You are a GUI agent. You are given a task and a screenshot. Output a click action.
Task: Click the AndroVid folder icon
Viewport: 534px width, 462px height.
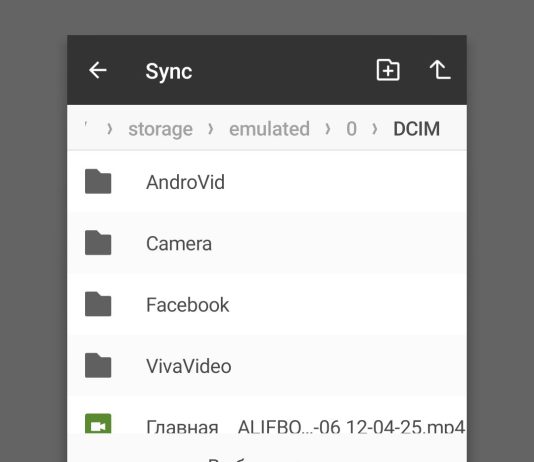[98, 181]
